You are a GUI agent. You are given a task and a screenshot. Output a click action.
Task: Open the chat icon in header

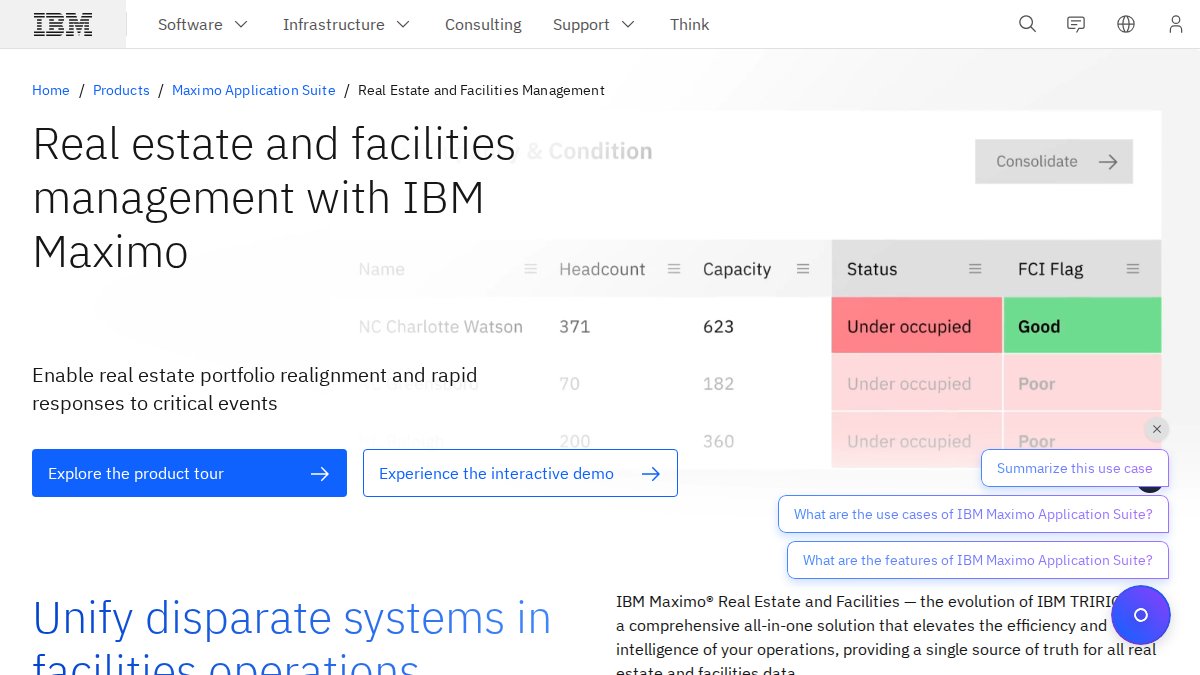(1076, 24)
